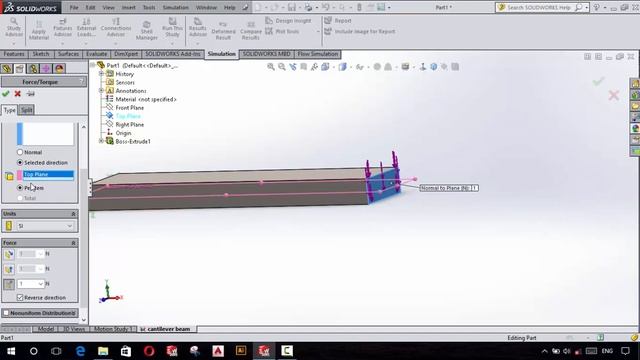The width and height of the screenshot is (640, 360).
Task: Toggle normal to plane force icon
Action: click(x=9, y=284)
